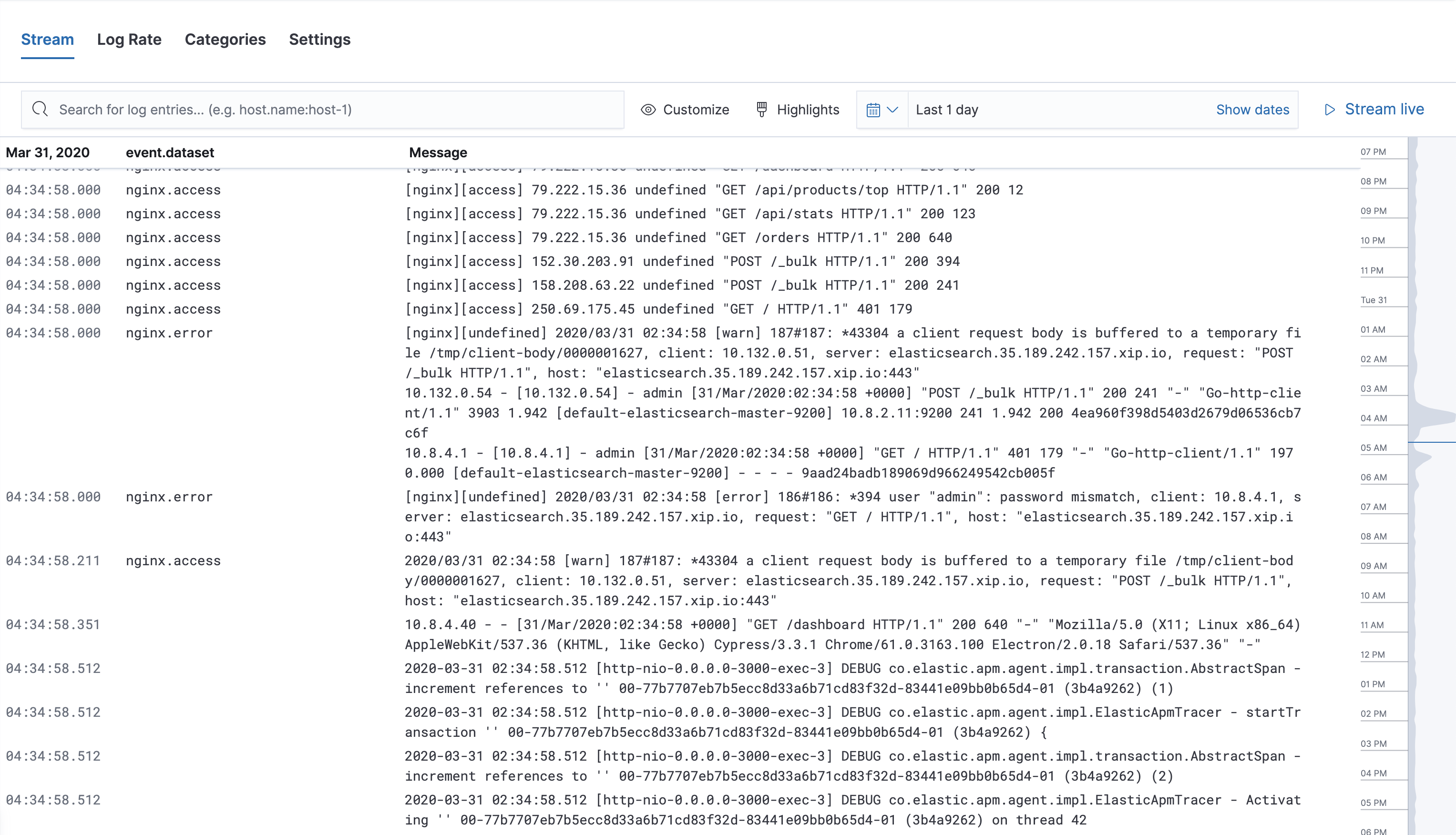
Task: Click the Stream tab icon label
Action: tap(47, 39)
